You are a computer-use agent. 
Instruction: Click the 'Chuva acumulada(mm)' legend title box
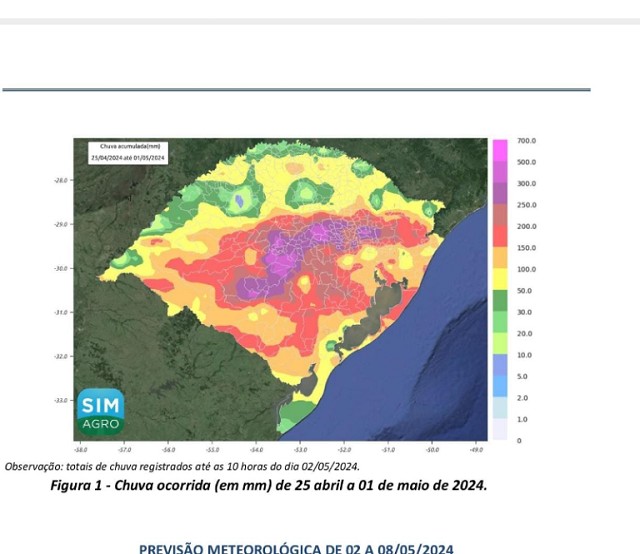pos(130,152)
